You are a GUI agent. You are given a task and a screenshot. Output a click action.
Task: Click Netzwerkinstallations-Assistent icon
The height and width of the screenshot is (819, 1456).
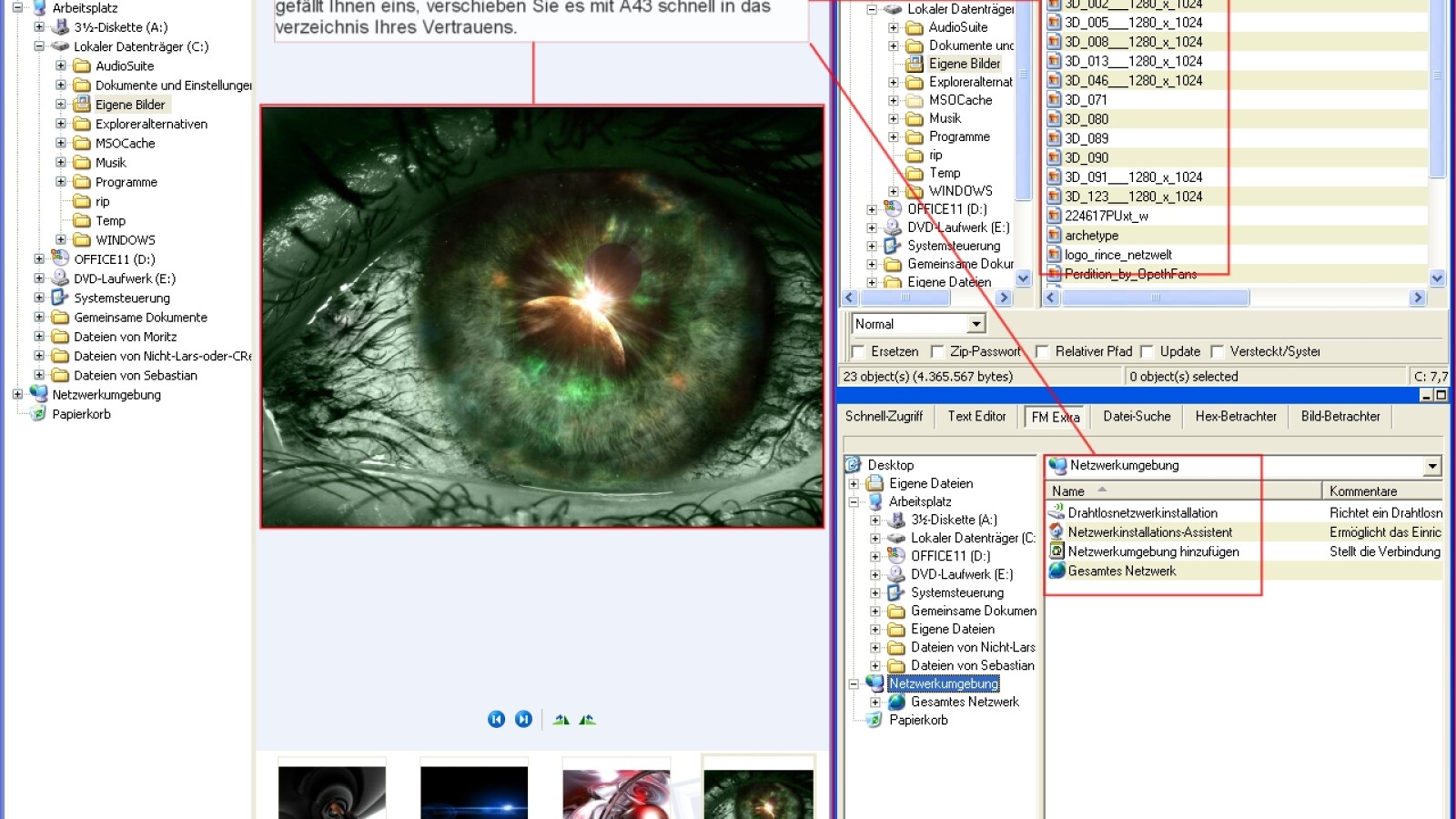coord(1057,532)
